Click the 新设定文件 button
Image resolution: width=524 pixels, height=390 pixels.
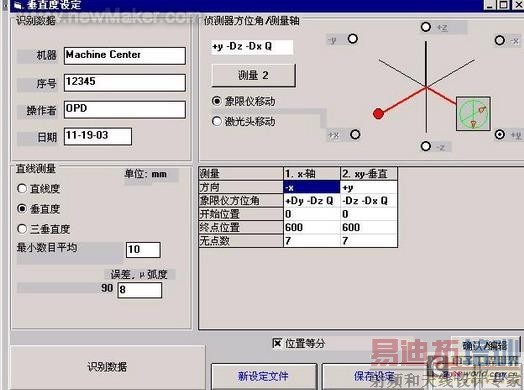[264, 377]
